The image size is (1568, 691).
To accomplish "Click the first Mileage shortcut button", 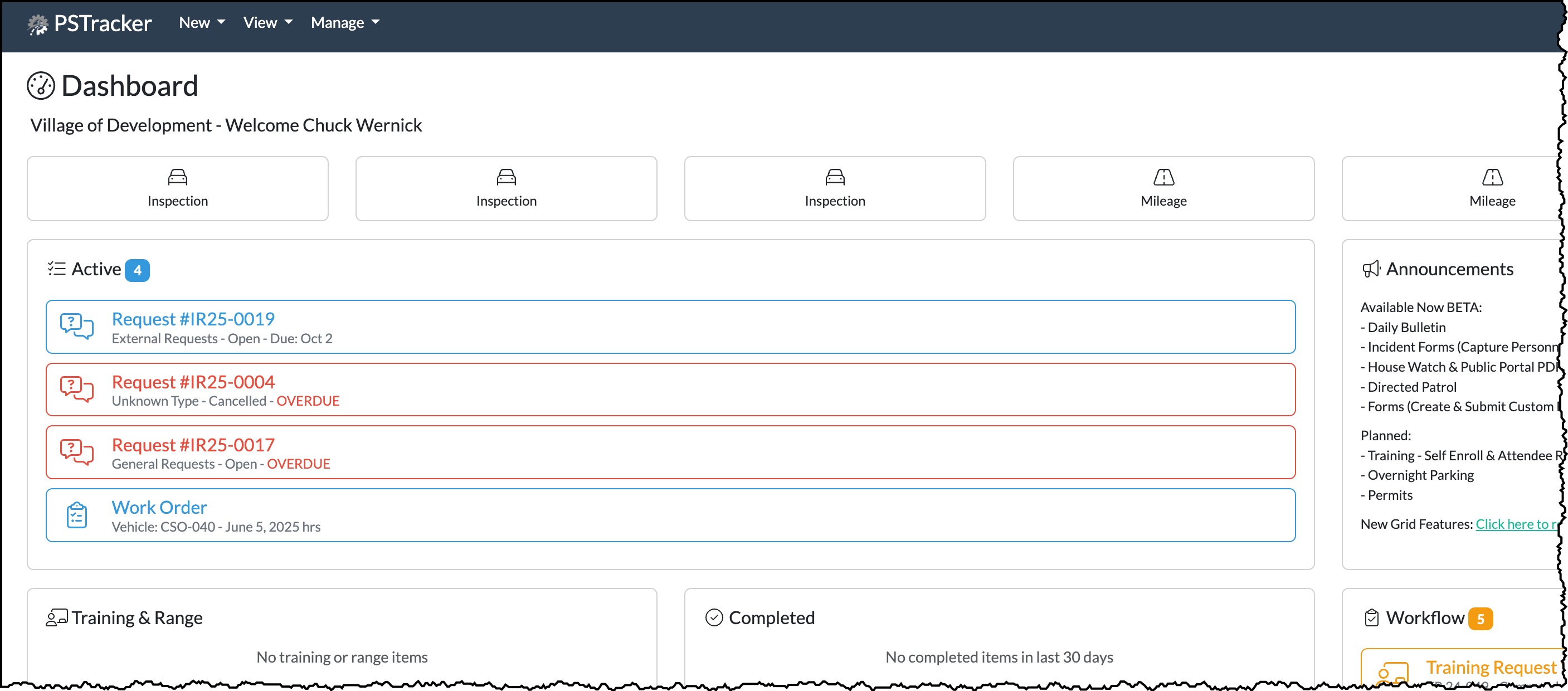I will tap(1163, 189).
